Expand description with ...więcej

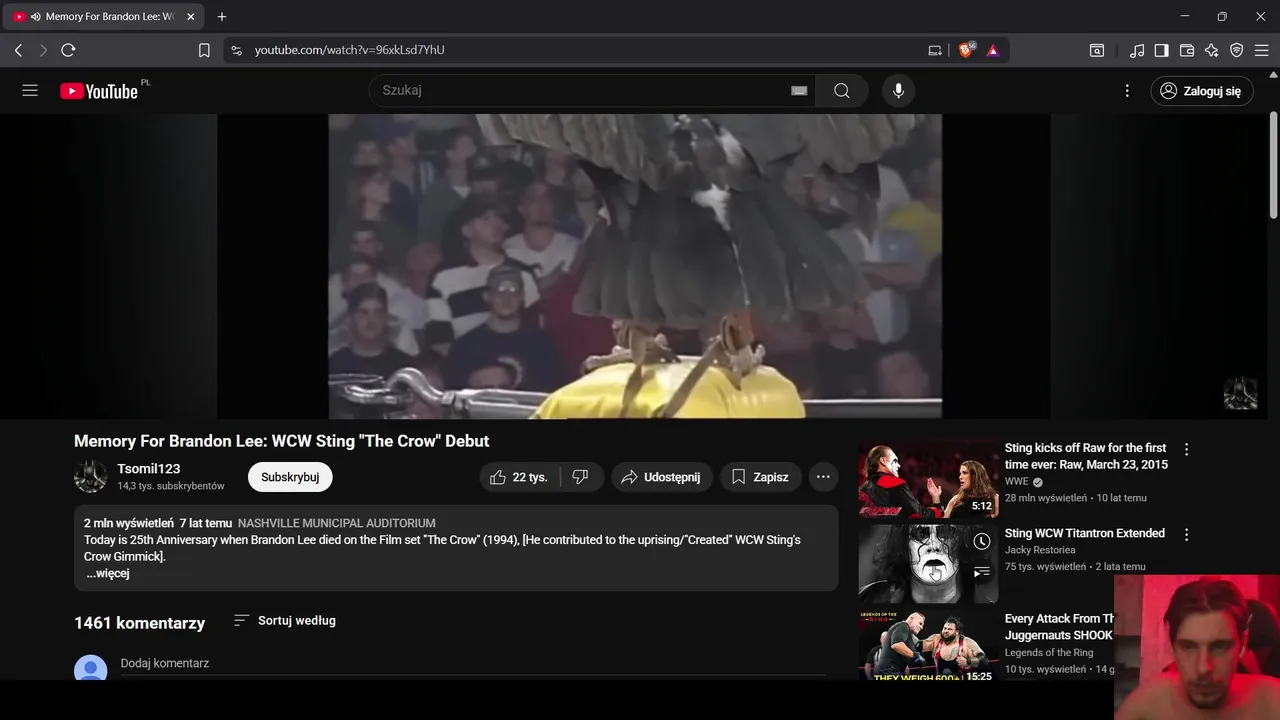[x=107, y=574]
